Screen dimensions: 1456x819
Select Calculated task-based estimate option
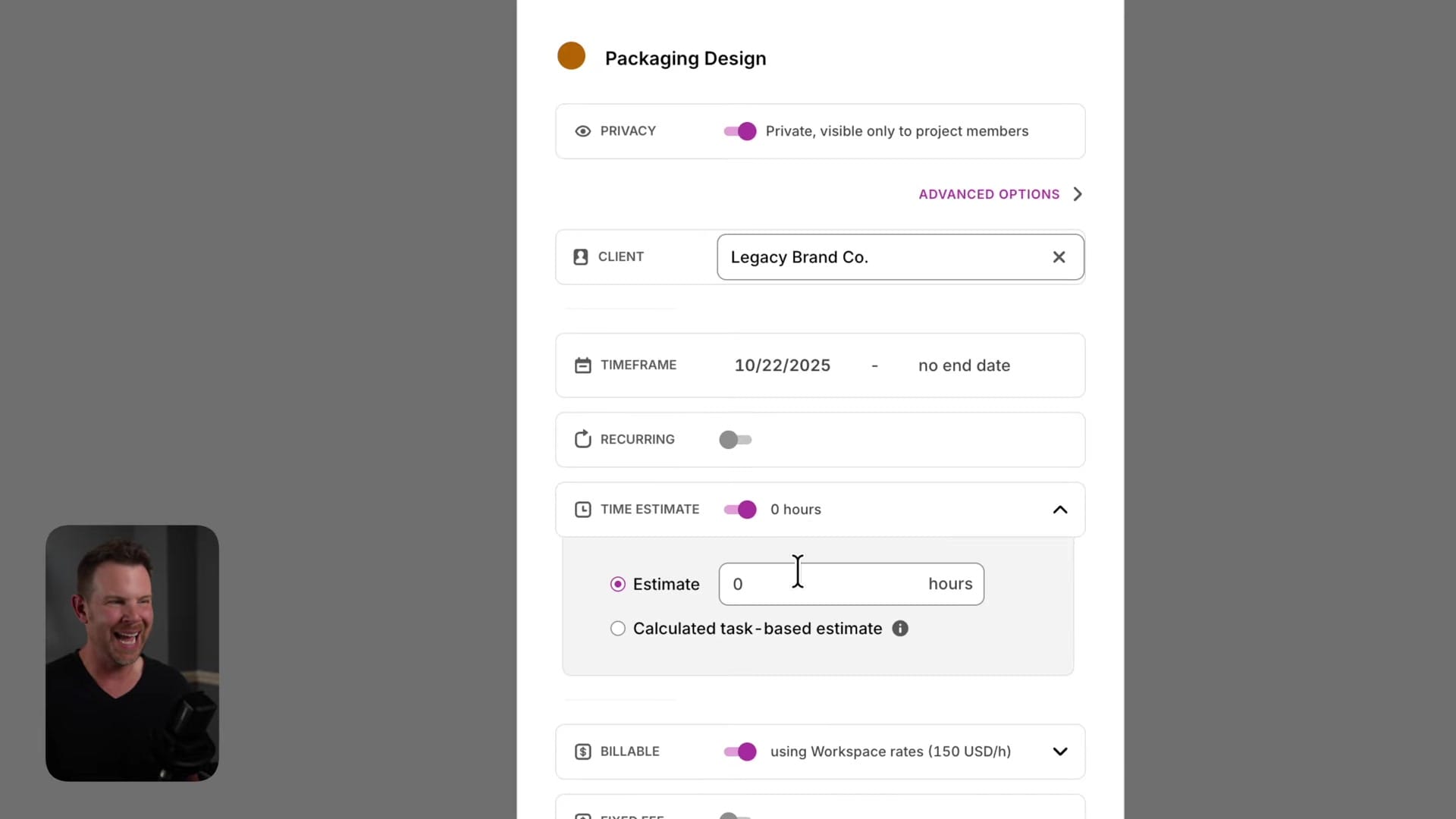click(x=618, y=629)
